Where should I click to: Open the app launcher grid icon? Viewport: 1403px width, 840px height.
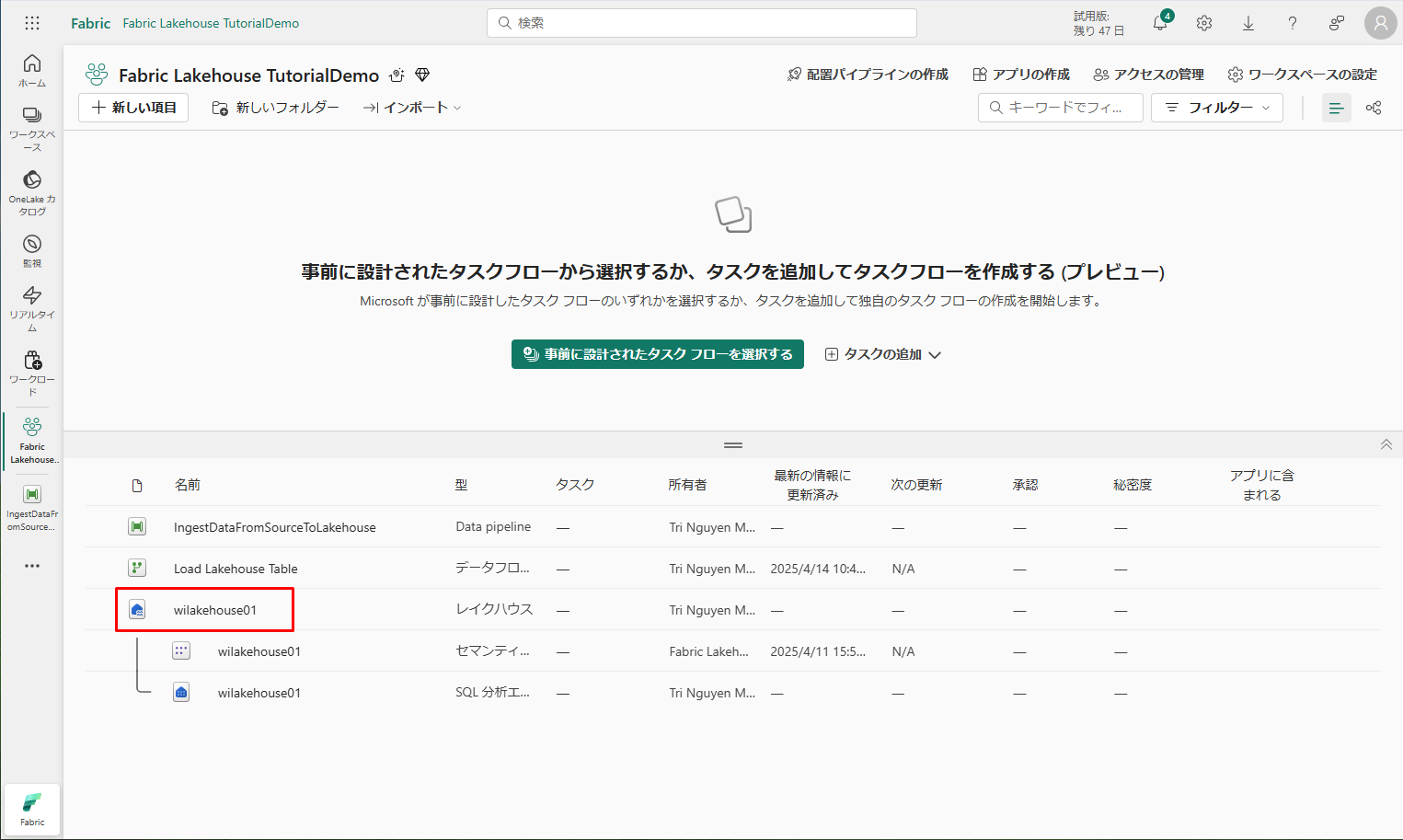point(32,23)
